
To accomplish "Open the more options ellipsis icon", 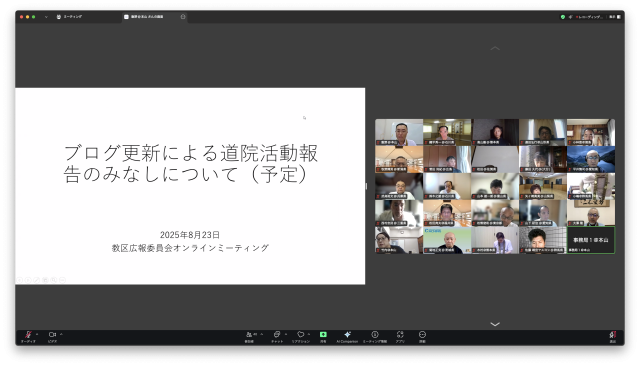I will point(422,334).
